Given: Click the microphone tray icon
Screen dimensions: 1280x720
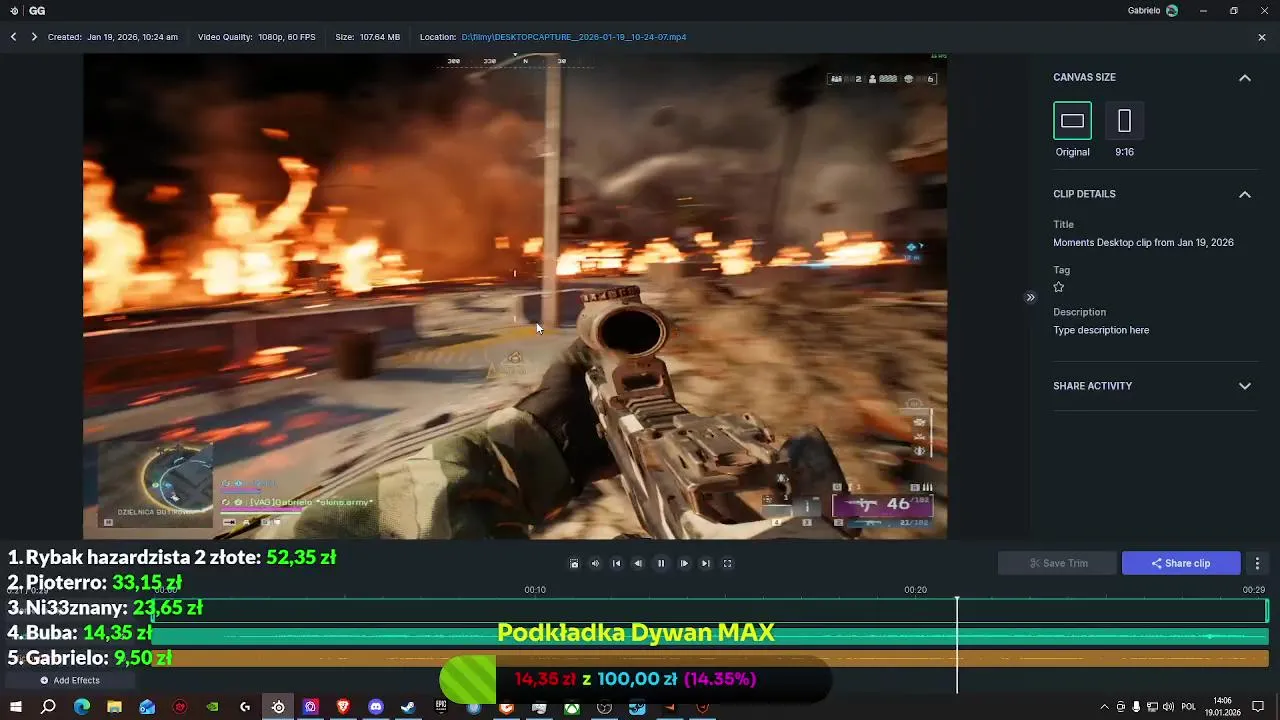Looking at the screenshot, I should click(1136, 707).
